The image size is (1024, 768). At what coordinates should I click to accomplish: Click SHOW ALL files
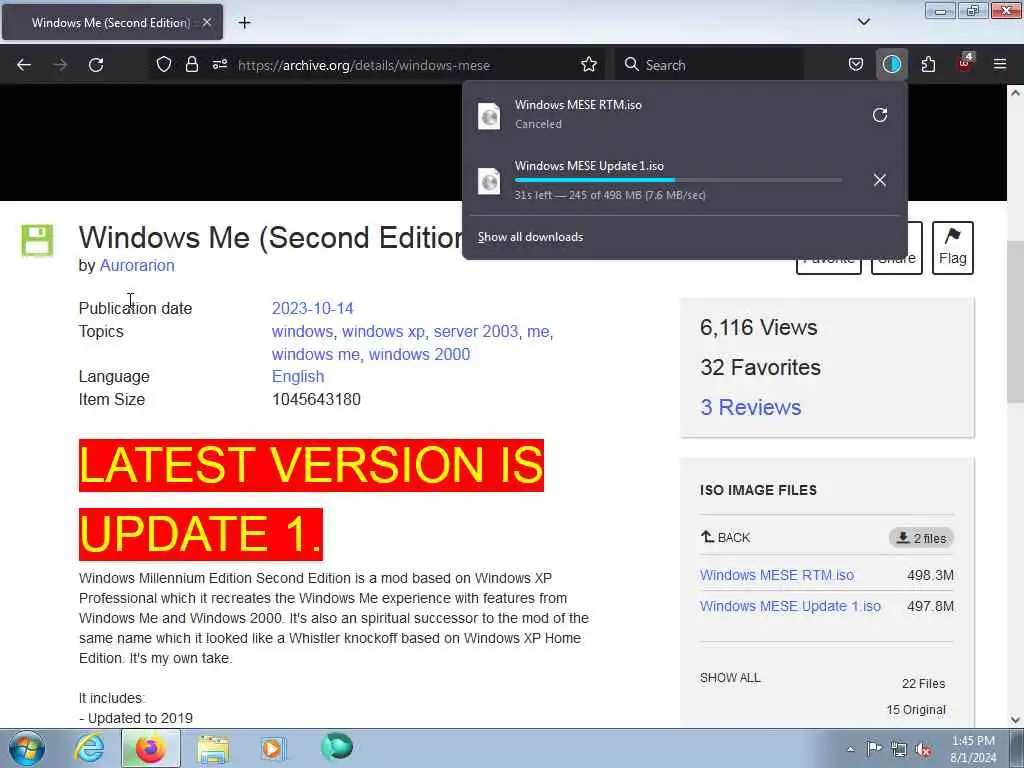(730, 678)
